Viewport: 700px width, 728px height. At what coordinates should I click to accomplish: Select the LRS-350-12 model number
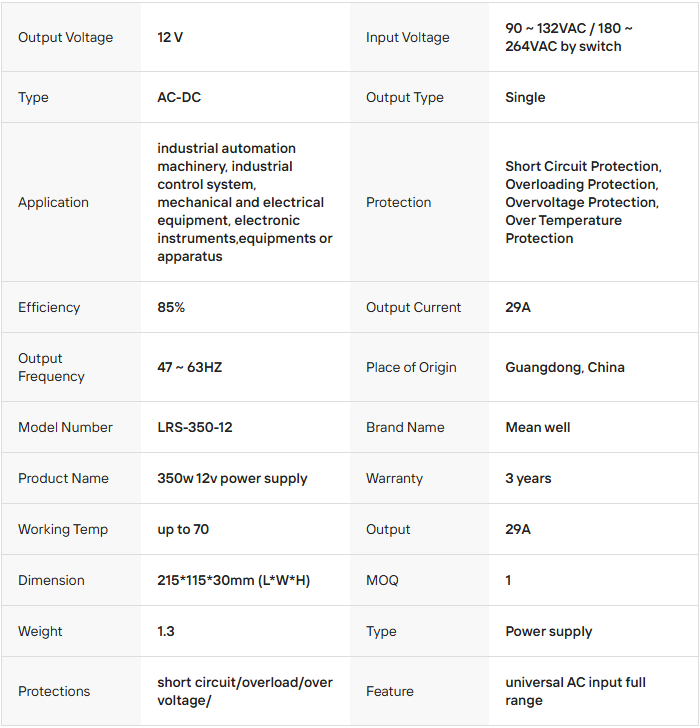[195, 428]
